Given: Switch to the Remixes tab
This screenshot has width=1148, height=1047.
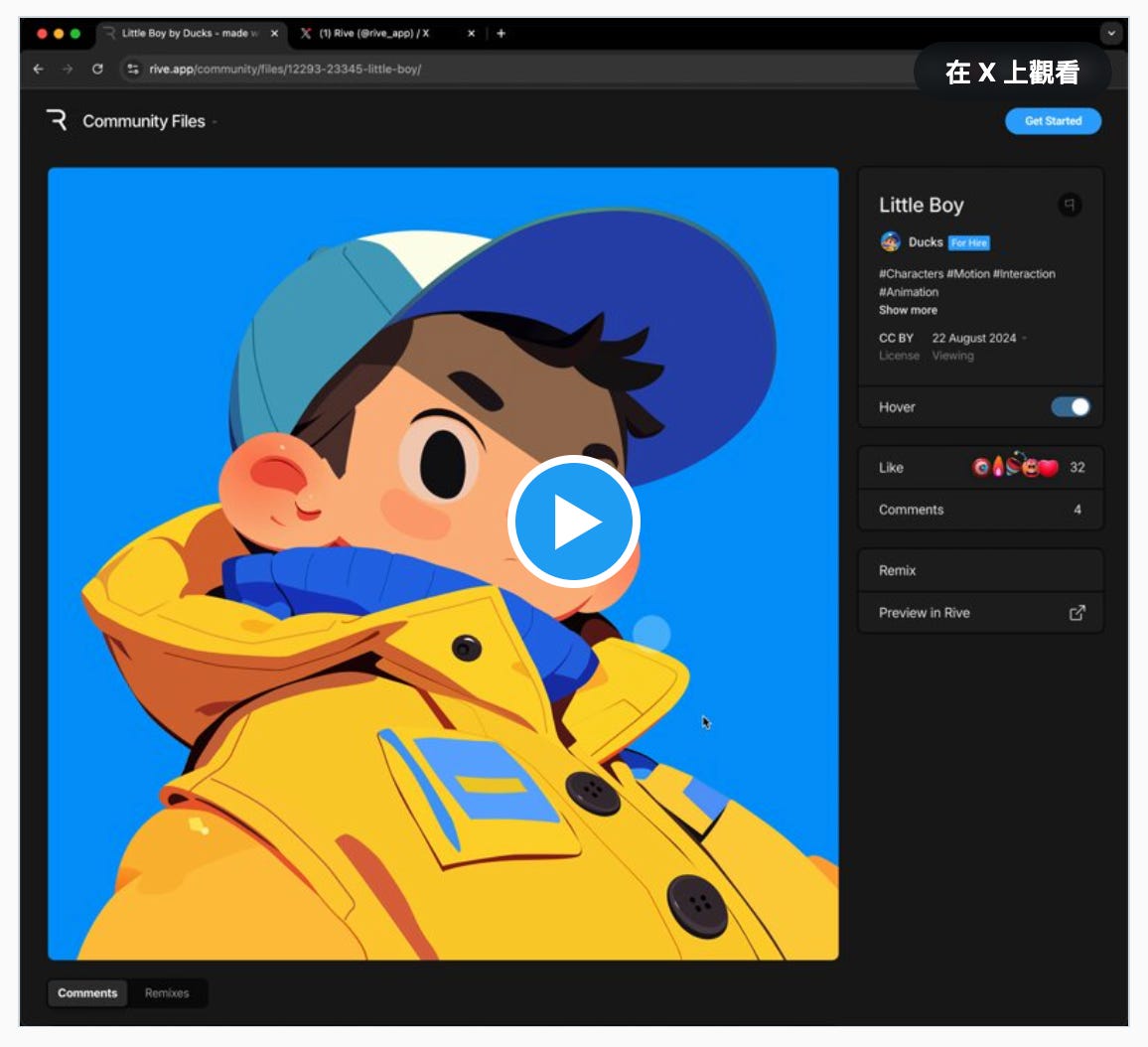Looking at the screenshot, I should [x=167, y=993].
